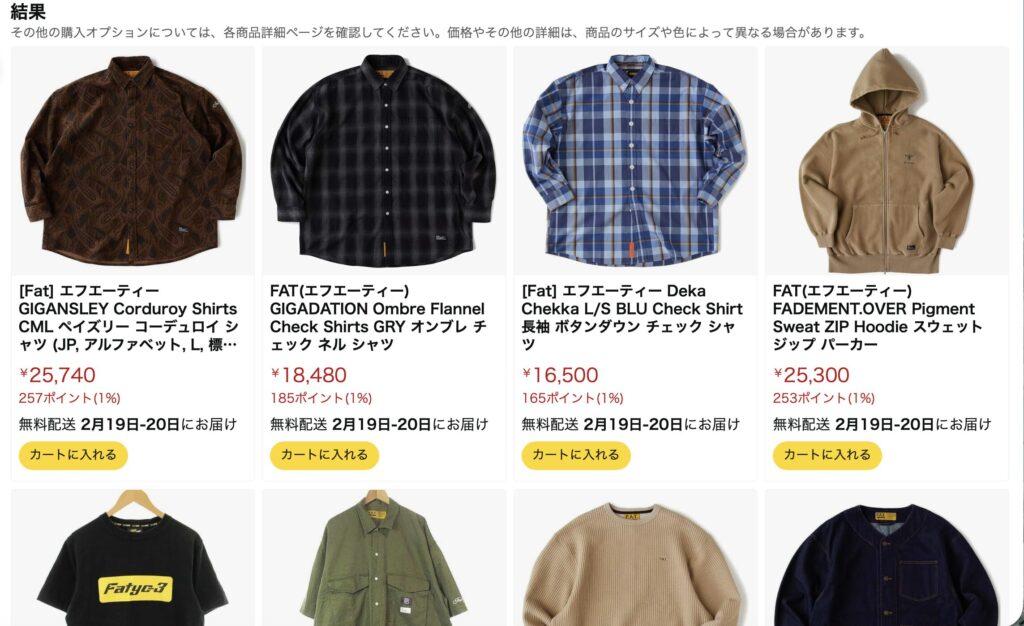Open the navy denim collarless jacket image
This screenshot has width=1024, height=626.
[x=887, y=557]
